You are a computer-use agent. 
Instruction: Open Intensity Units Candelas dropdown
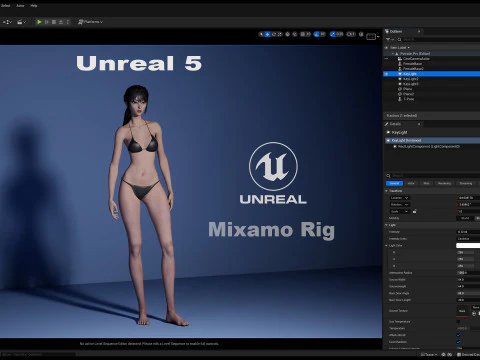coord(468,239)
